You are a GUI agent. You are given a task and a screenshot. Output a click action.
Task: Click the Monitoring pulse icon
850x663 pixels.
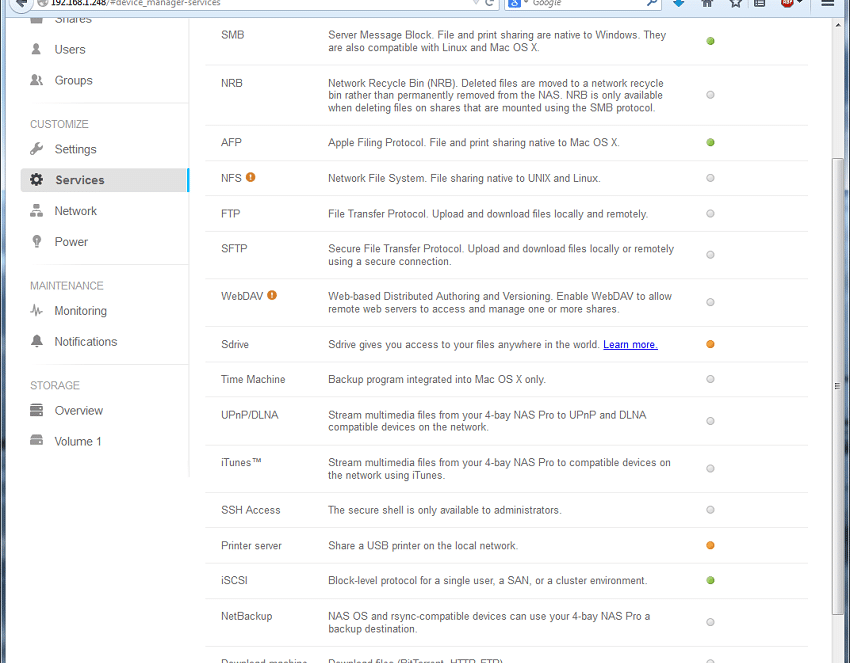(x=36, y=311)
